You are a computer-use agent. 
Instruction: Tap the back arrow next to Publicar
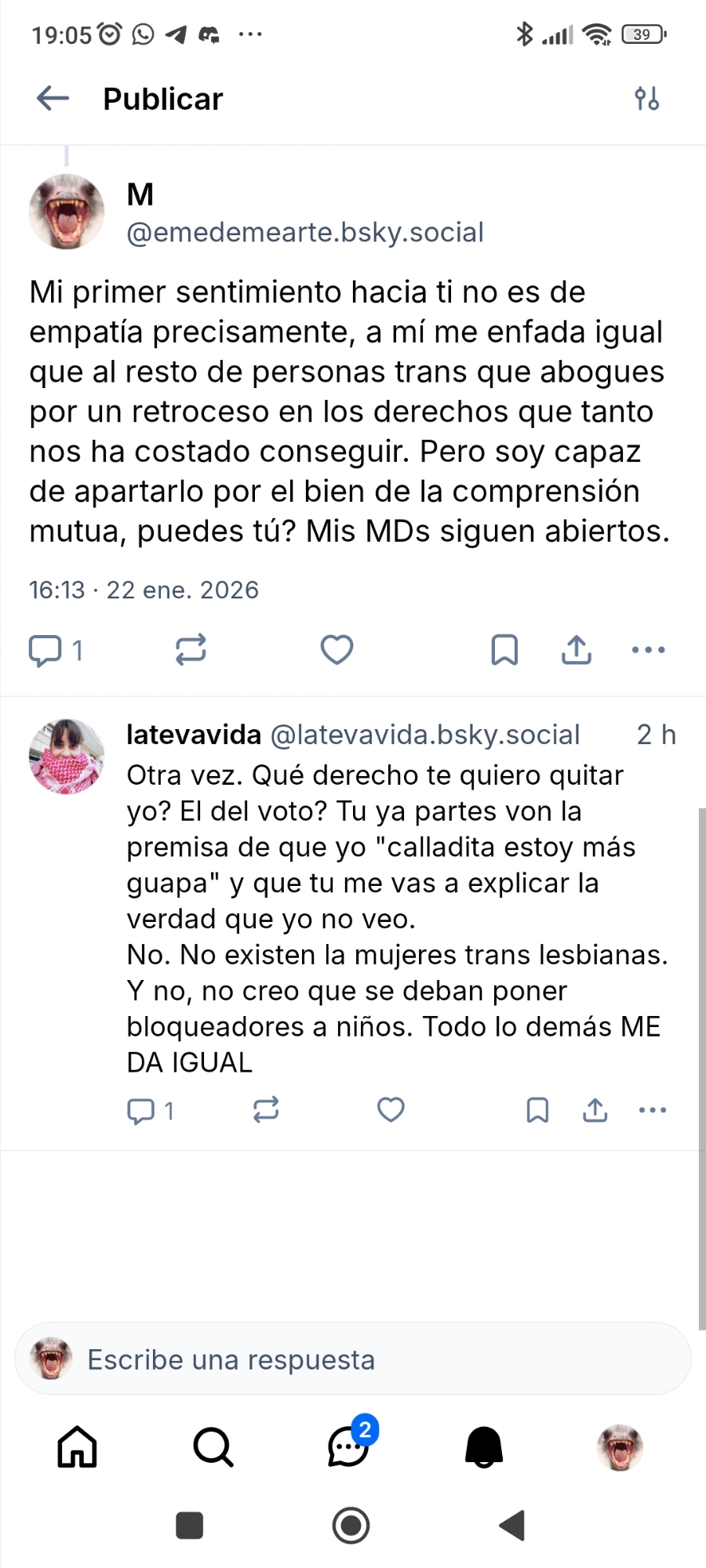pos(53,99)
